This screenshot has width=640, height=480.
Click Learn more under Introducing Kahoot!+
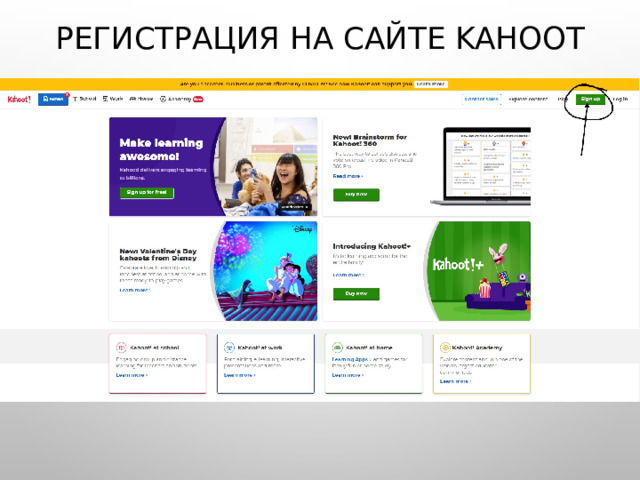[x=348, y=275]
